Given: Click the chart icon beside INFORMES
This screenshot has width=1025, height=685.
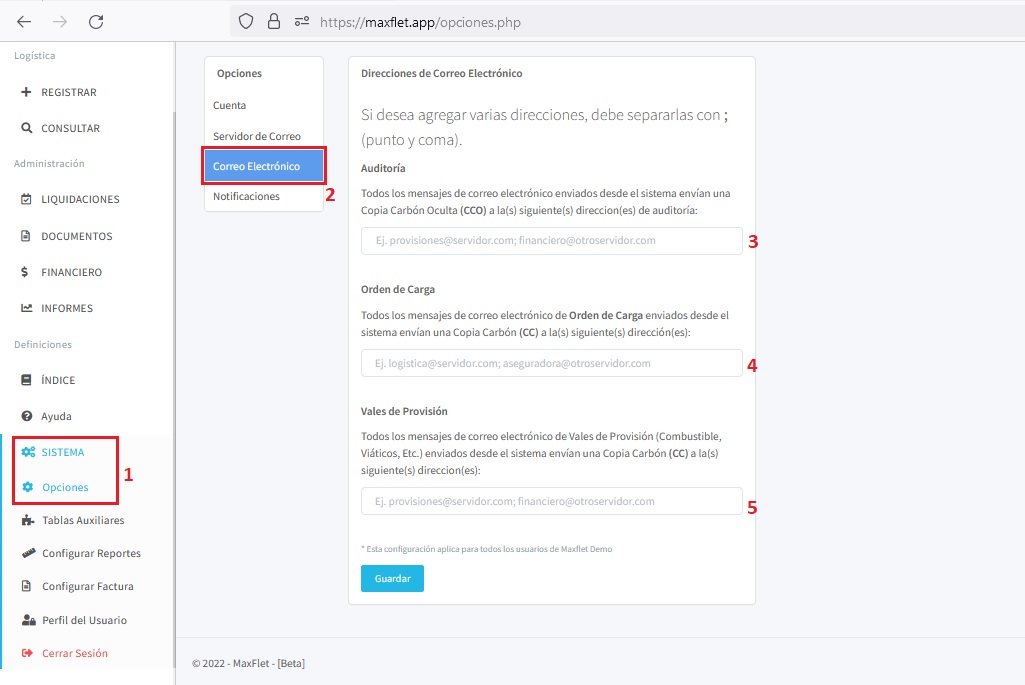Looking at the screenshot, I should point(27,308).
